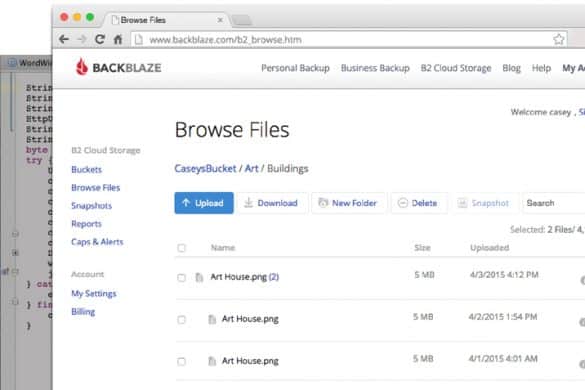The width and height of the screenshot is (585, 390).
Task: Click the New Folder button
Action: [x=348, y=203]
